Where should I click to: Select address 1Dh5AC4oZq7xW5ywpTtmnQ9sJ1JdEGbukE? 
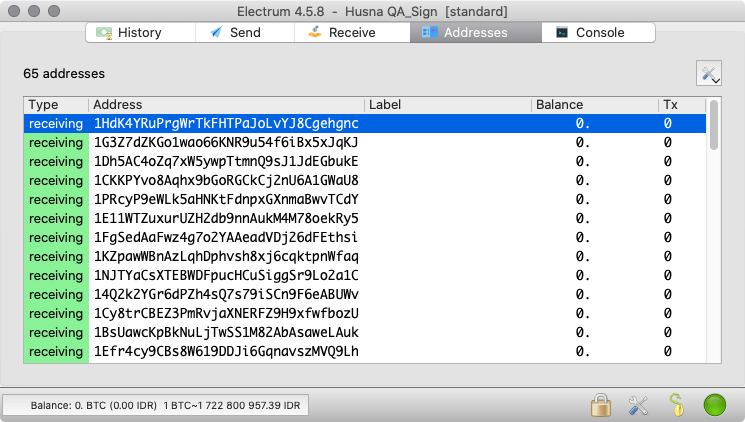[x=226, y=162]
